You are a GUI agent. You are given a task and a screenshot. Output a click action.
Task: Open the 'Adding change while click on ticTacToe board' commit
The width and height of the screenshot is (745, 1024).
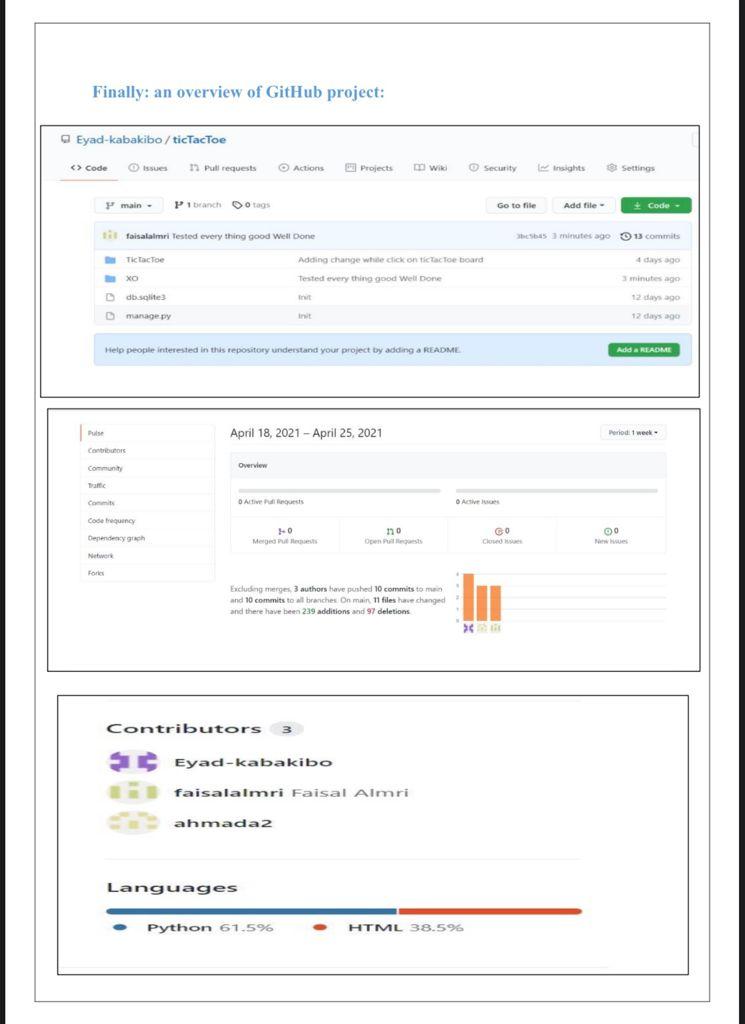(390, 260)
